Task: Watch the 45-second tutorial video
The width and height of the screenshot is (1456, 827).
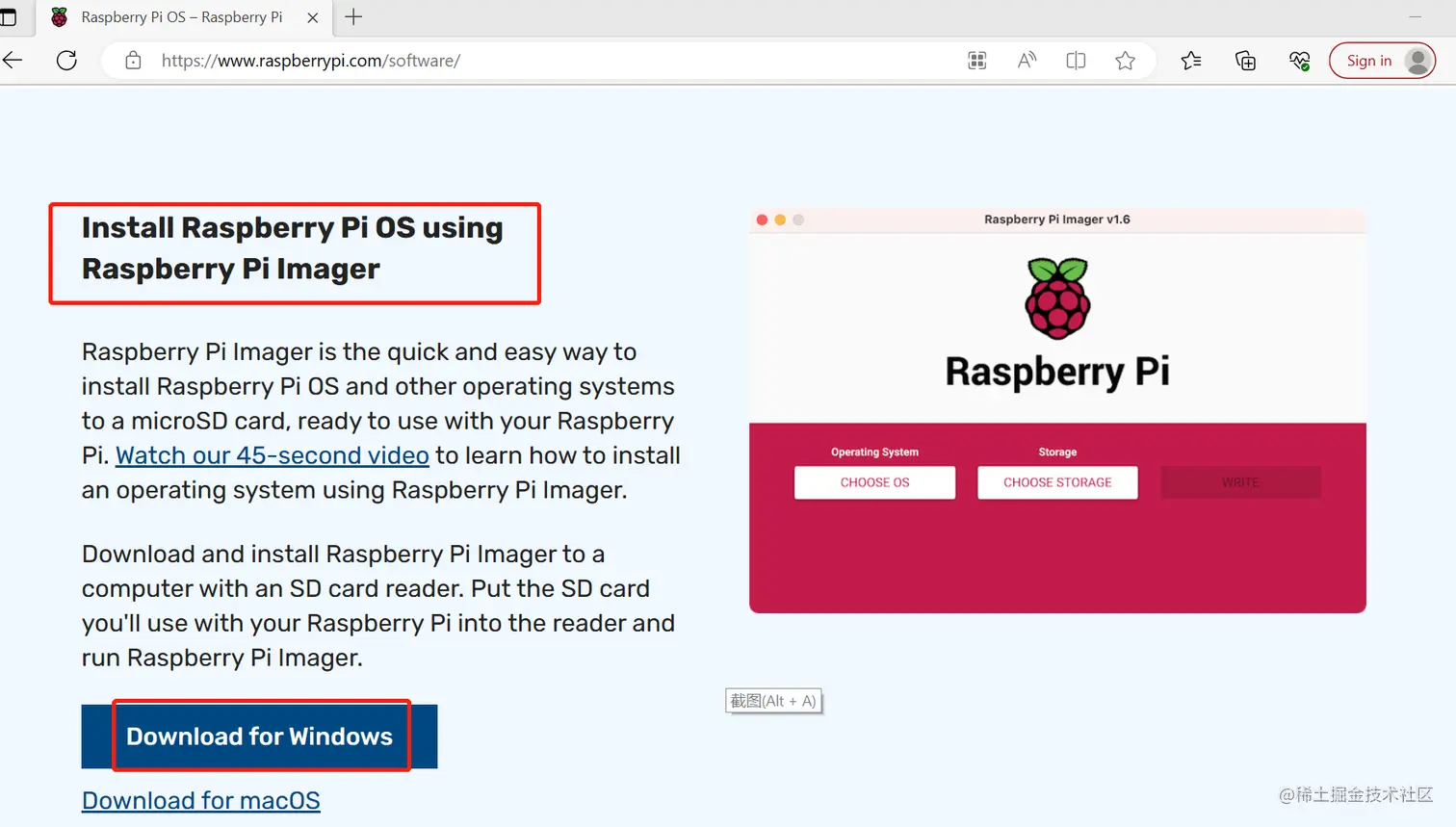Action: 272,454
